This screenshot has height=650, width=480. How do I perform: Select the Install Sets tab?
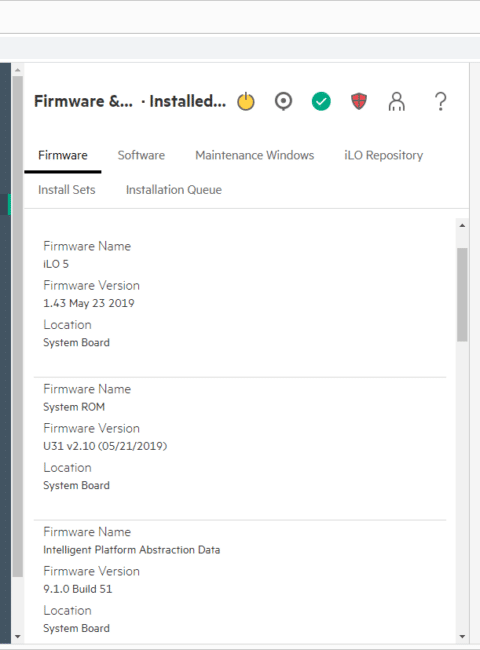tap(67, 190)
